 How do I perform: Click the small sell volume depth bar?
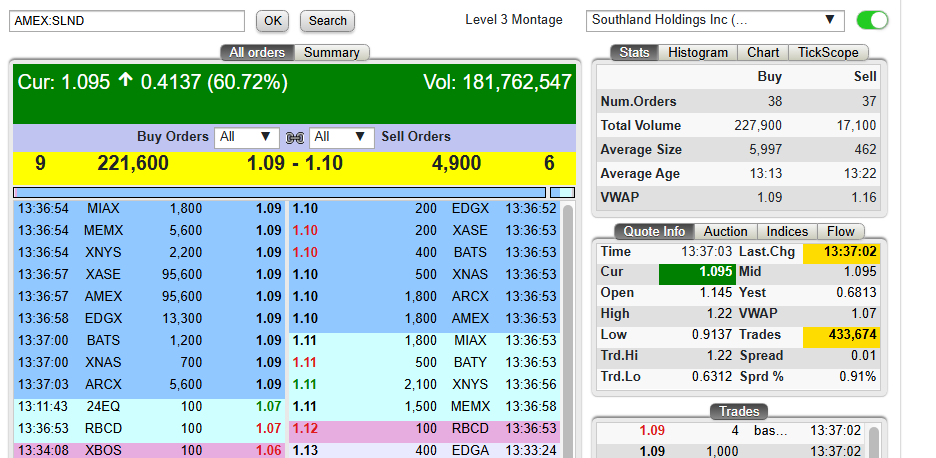coord(562,192)
